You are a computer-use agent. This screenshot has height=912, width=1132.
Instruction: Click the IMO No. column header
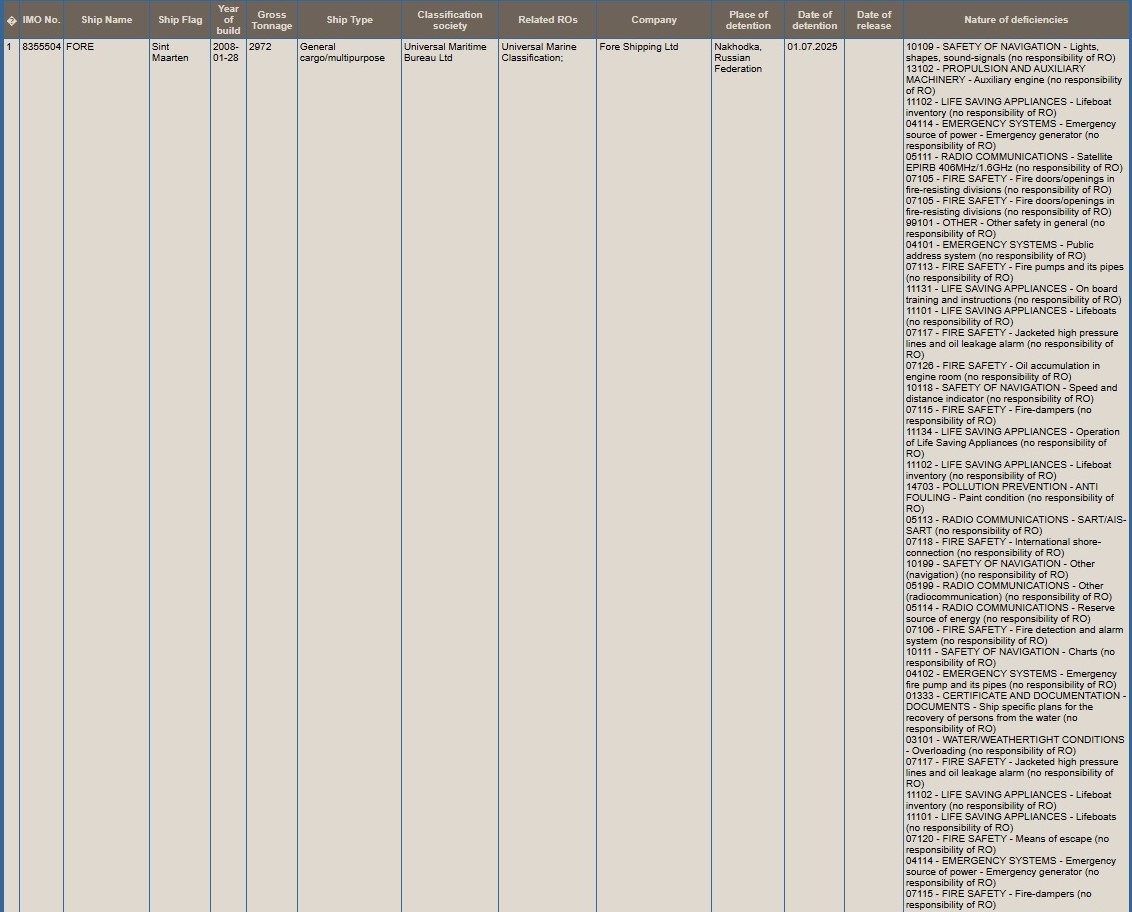pos(41,20)
